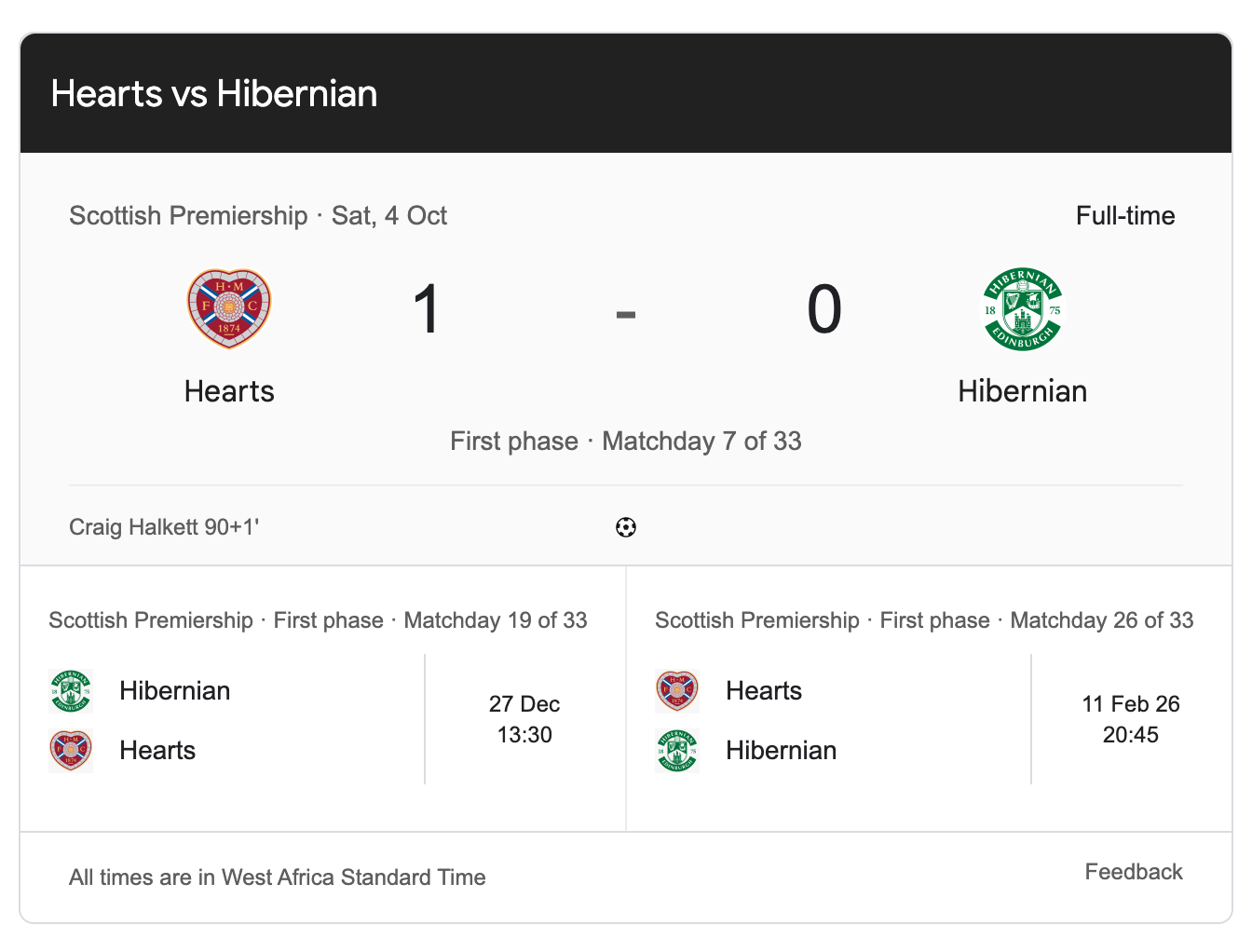
Task: Click Hearts crest in 27 Dec fixture
Action: (71, 751)
